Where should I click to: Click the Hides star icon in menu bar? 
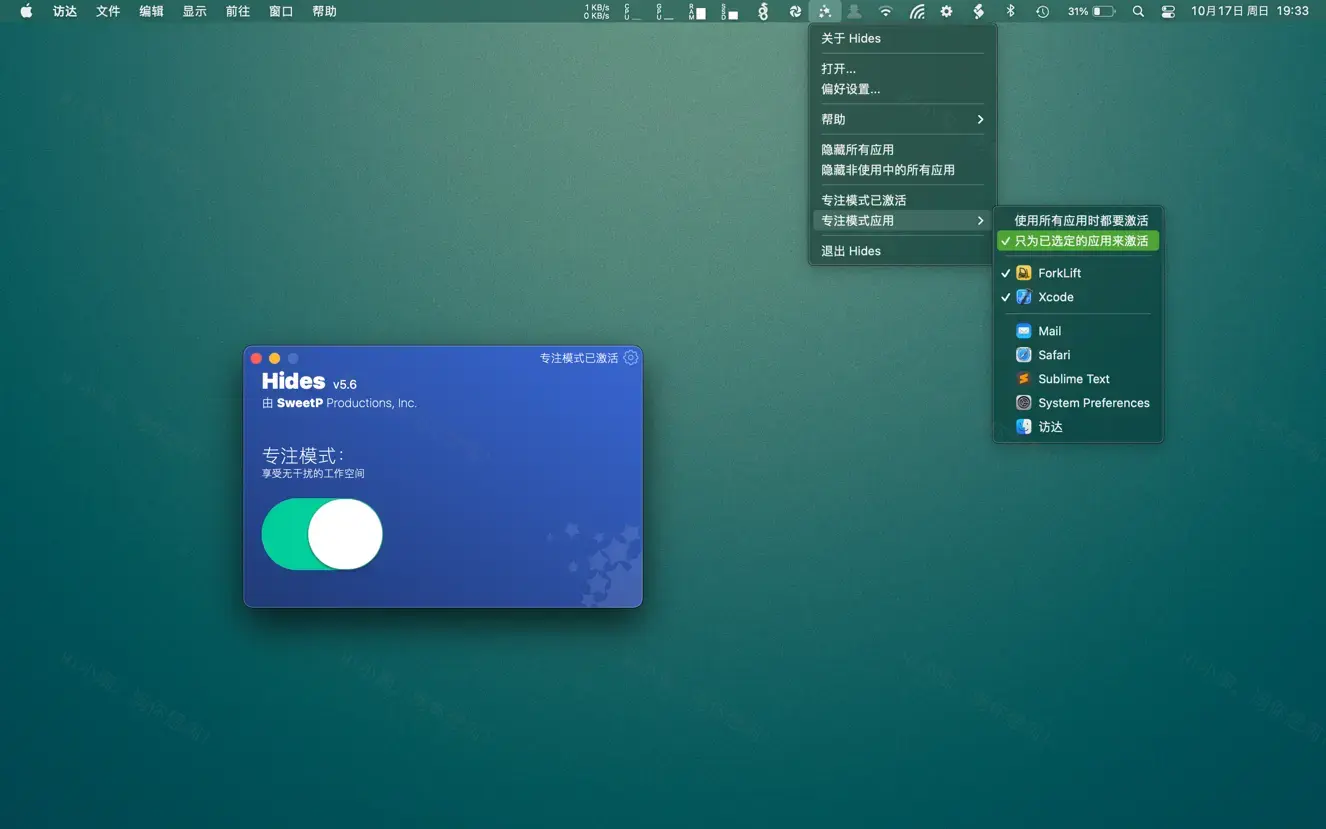coord(825,12)
